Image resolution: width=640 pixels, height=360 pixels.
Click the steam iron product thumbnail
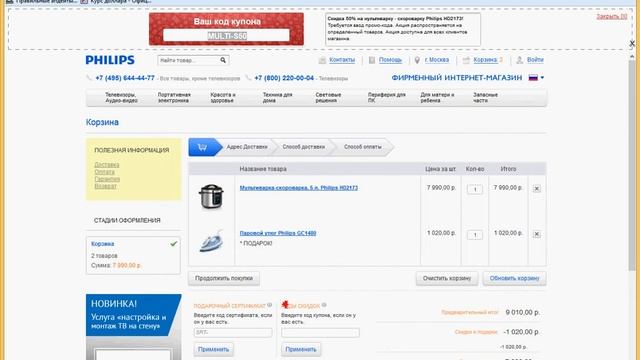coord(211,241)
